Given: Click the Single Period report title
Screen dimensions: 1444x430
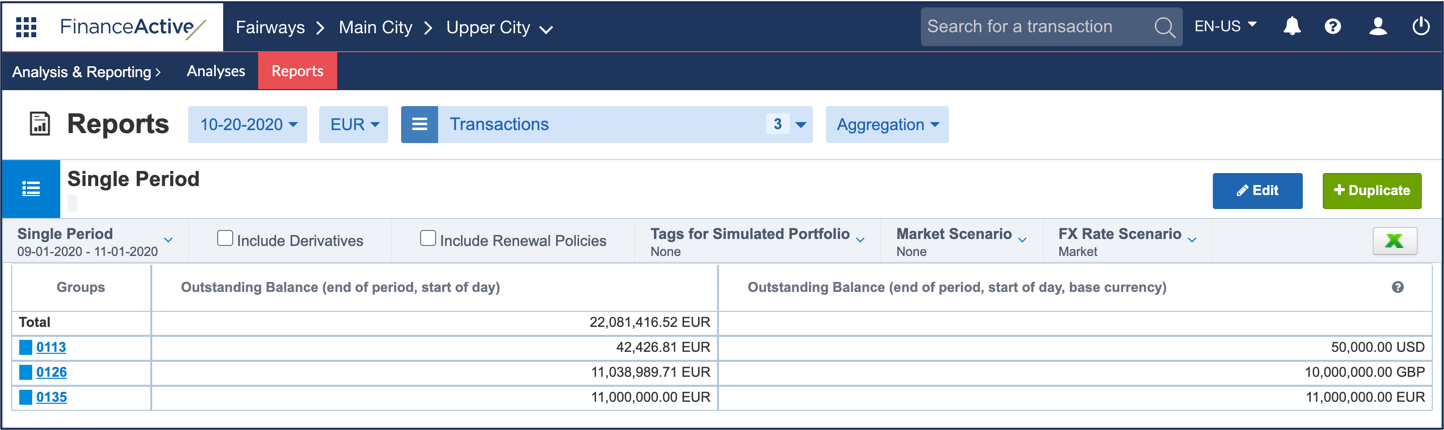Looking at the screenshot, I should tap(133, 179).
